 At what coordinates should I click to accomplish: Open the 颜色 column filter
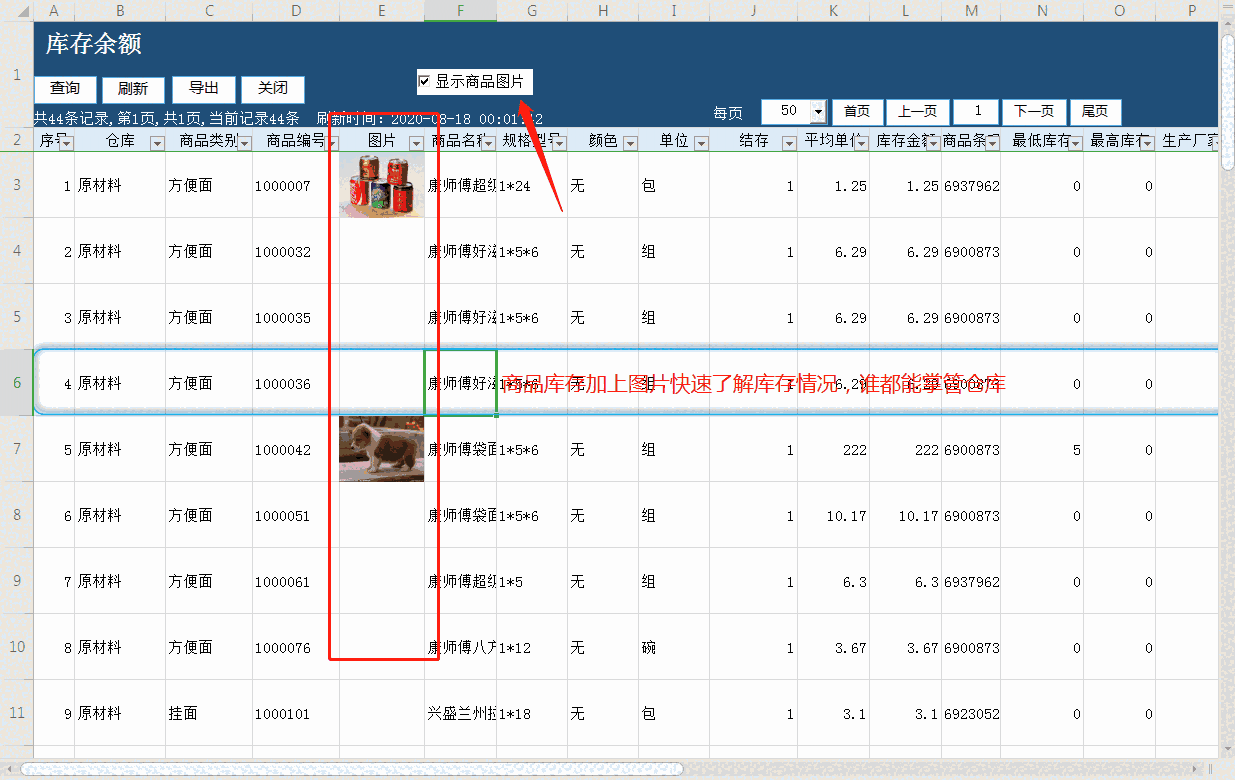coord(630,145)
